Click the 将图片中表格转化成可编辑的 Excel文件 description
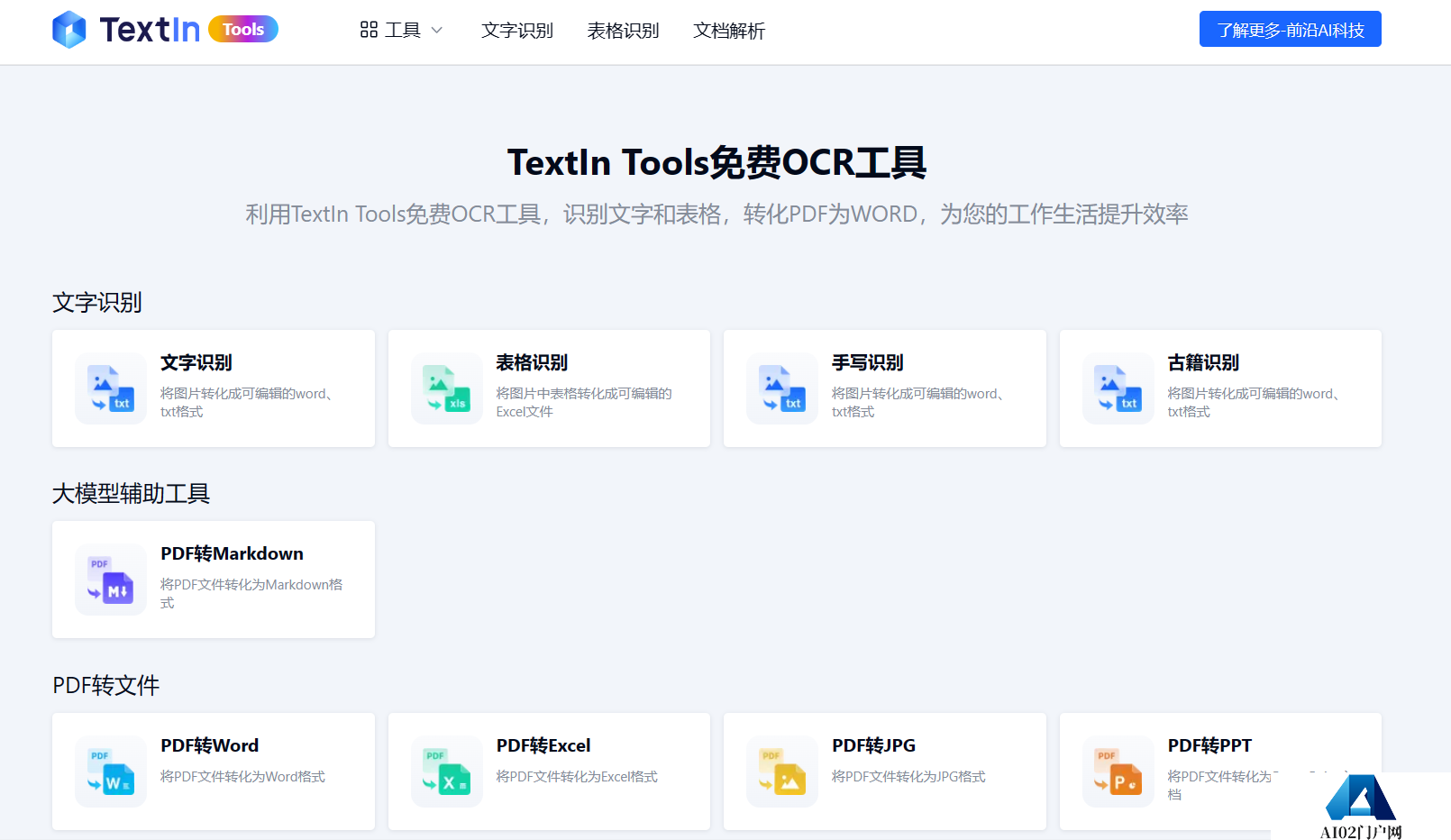1451x840 pixels. pyautogui.click(x=584, y=402)
